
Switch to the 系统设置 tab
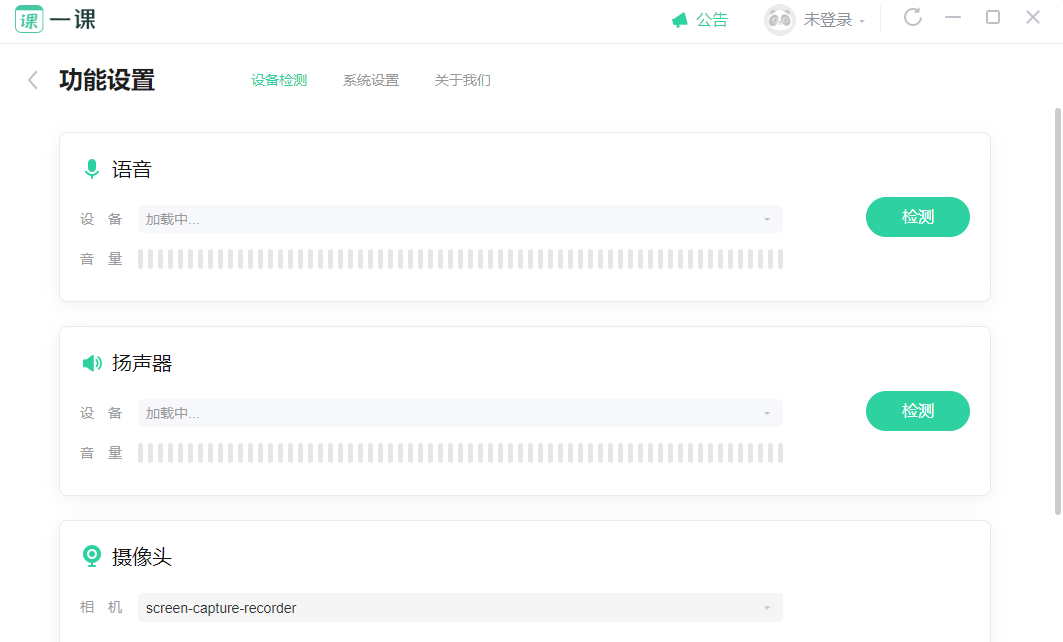pyautogui.click(x=371, y=80)
